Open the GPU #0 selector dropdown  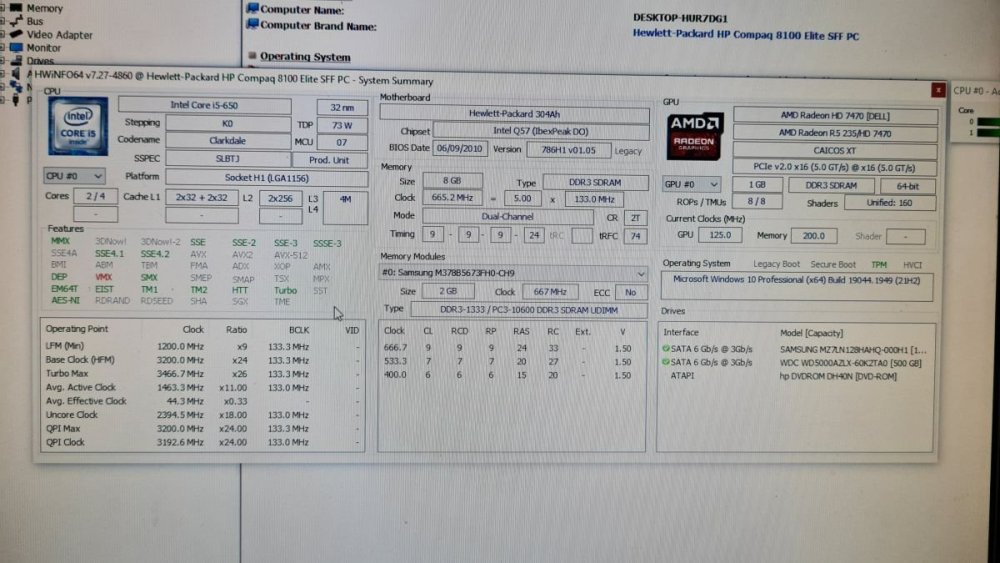point(692,184)
